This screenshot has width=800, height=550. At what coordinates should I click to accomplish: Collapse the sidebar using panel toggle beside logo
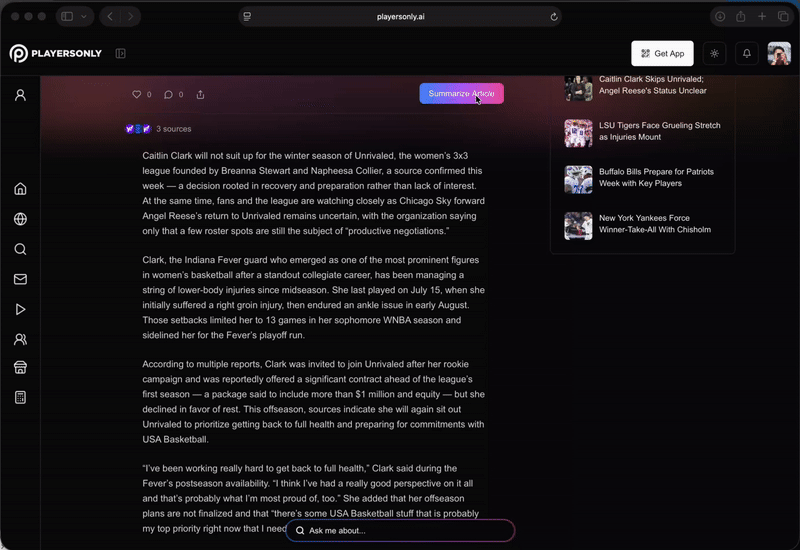pos(120,54)
